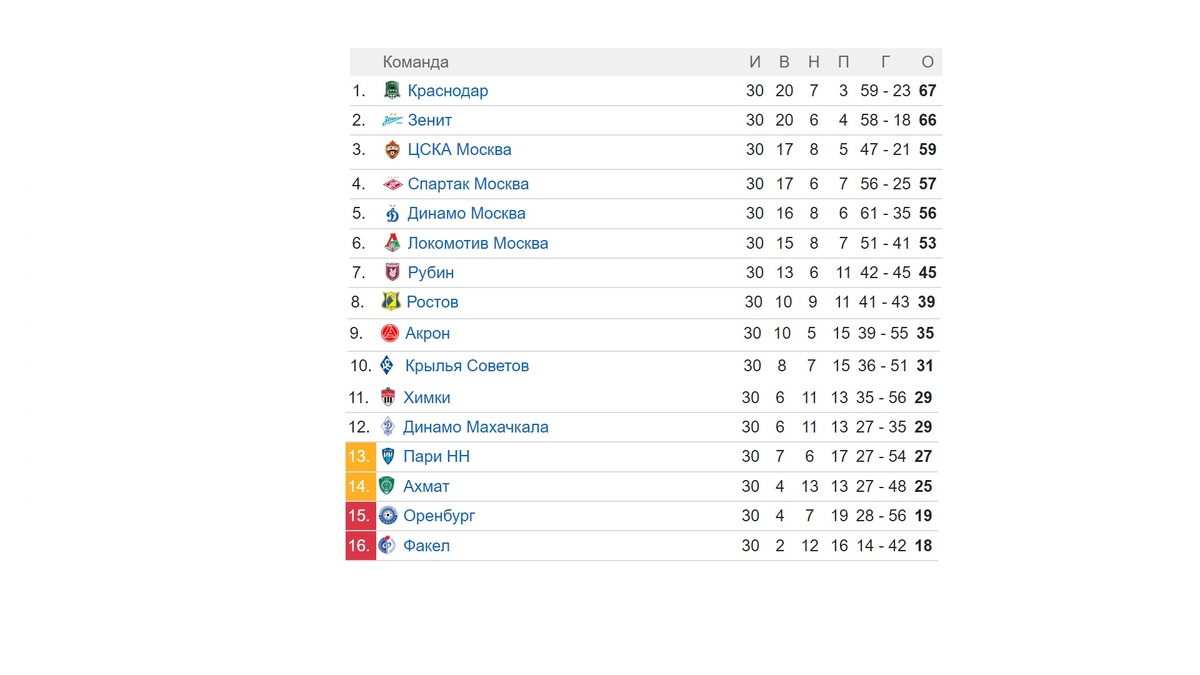Image resolution: width=1200 pixels, height=675 pixels.
Task: Open the Зенит team page link
Action: pyautogui.click(x=430, y=120)
